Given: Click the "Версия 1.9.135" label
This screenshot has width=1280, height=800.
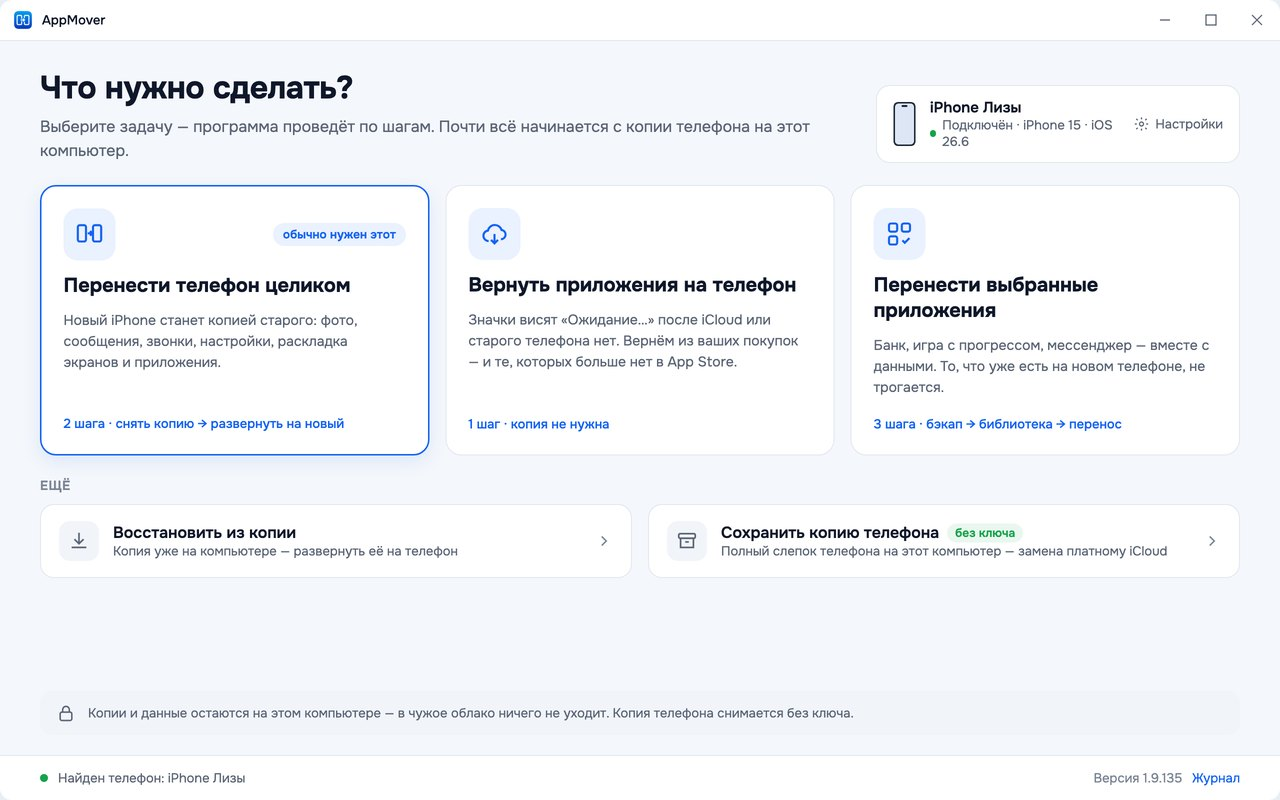Looking at the screenshot, I should [1138, 778].
